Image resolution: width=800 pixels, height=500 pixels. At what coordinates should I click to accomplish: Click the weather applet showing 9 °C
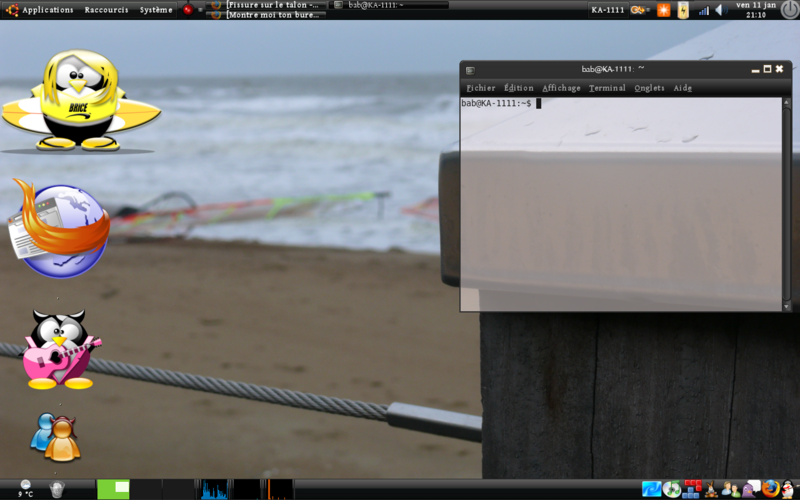pyautogui.click(x=25, y=489)
